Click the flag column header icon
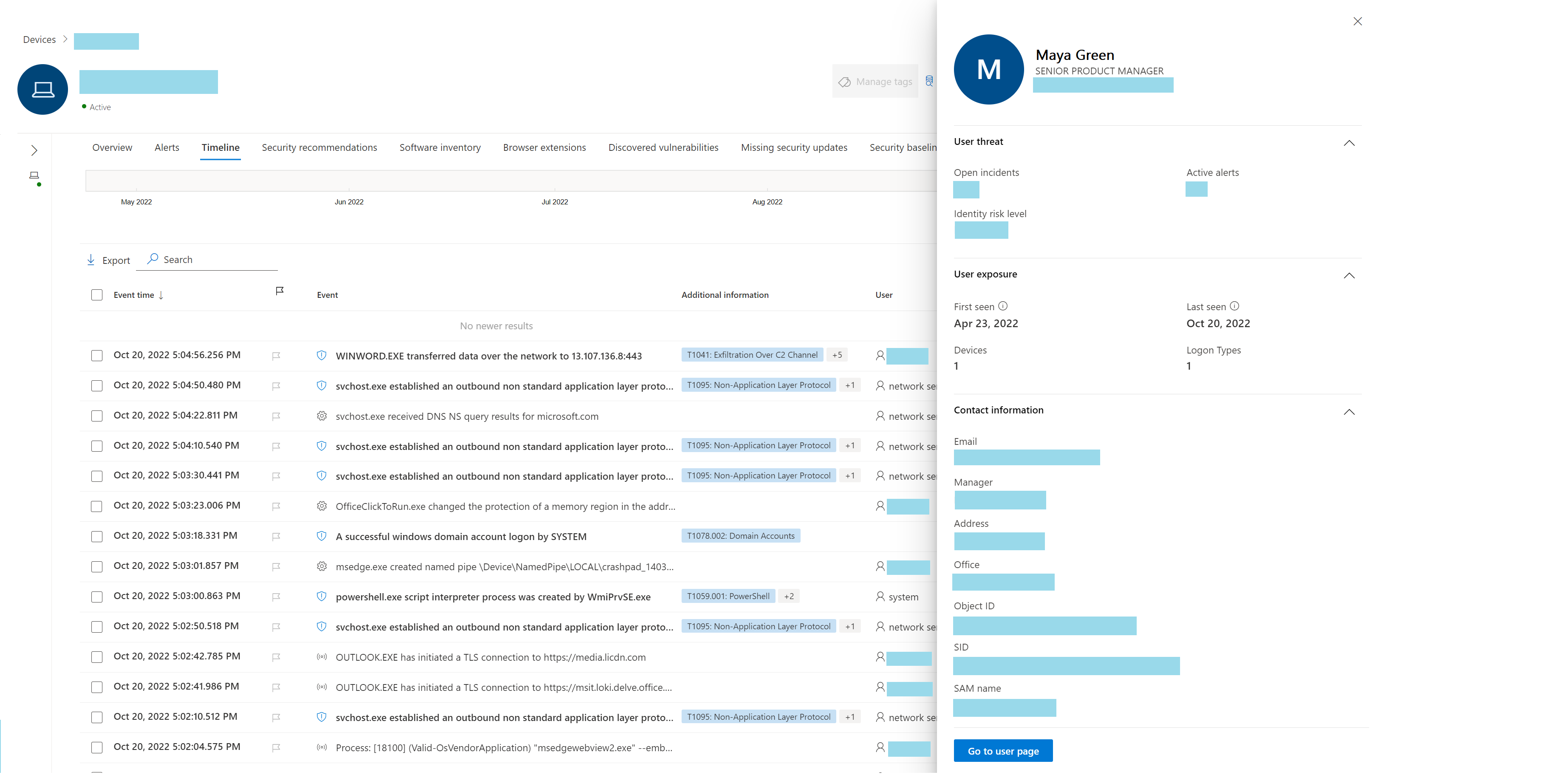Image resolution: width=1568 pixels, height=775 pixels. click(279, 291)
